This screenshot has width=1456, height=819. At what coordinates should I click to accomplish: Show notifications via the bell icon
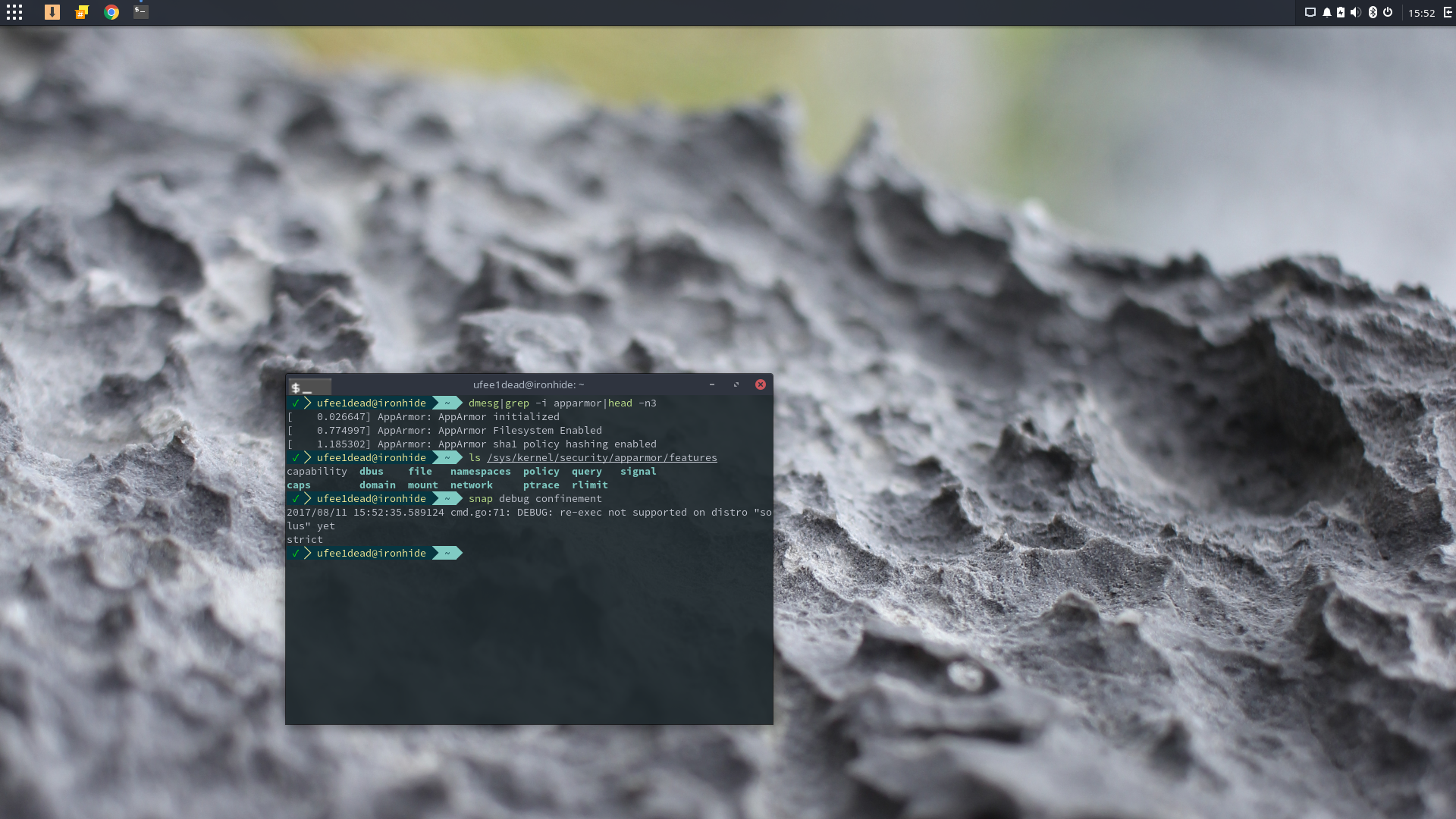tap(1326, 12)
